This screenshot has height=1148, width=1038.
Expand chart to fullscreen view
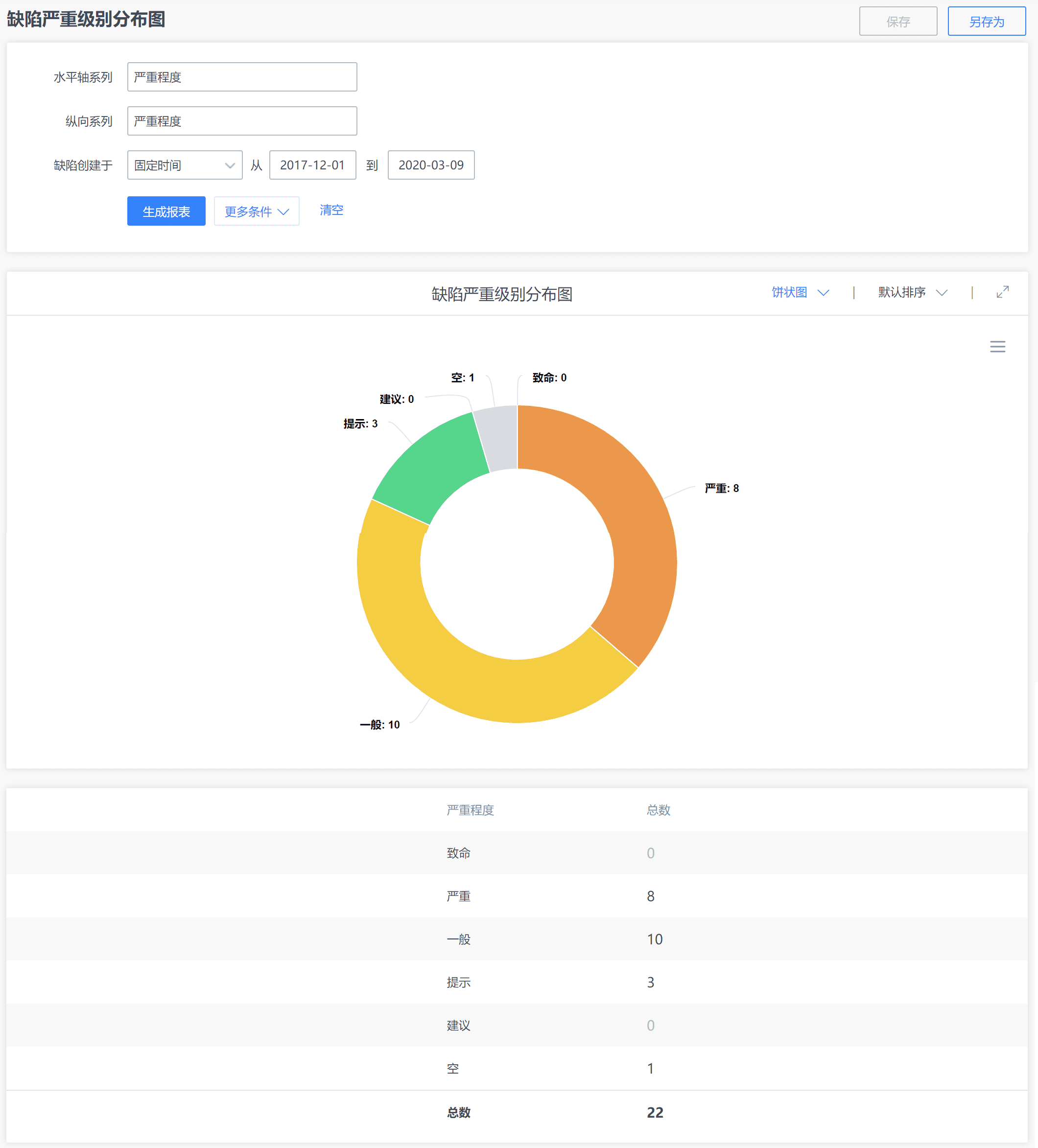click(1002, 292)
